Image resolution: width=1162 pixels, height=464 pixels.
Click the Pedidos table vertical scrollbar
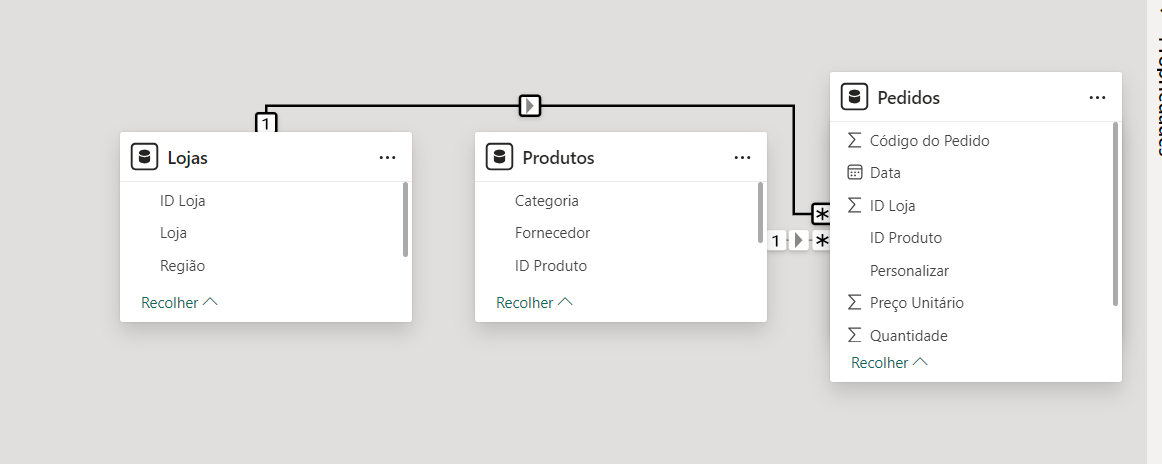click(1115, 213)
